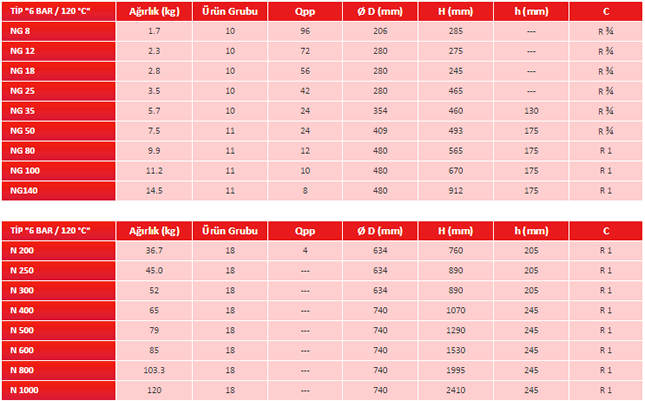This screenshot has height=401, width=645.
Task: Select the 912 height cell for NG140
Action: 456,191
